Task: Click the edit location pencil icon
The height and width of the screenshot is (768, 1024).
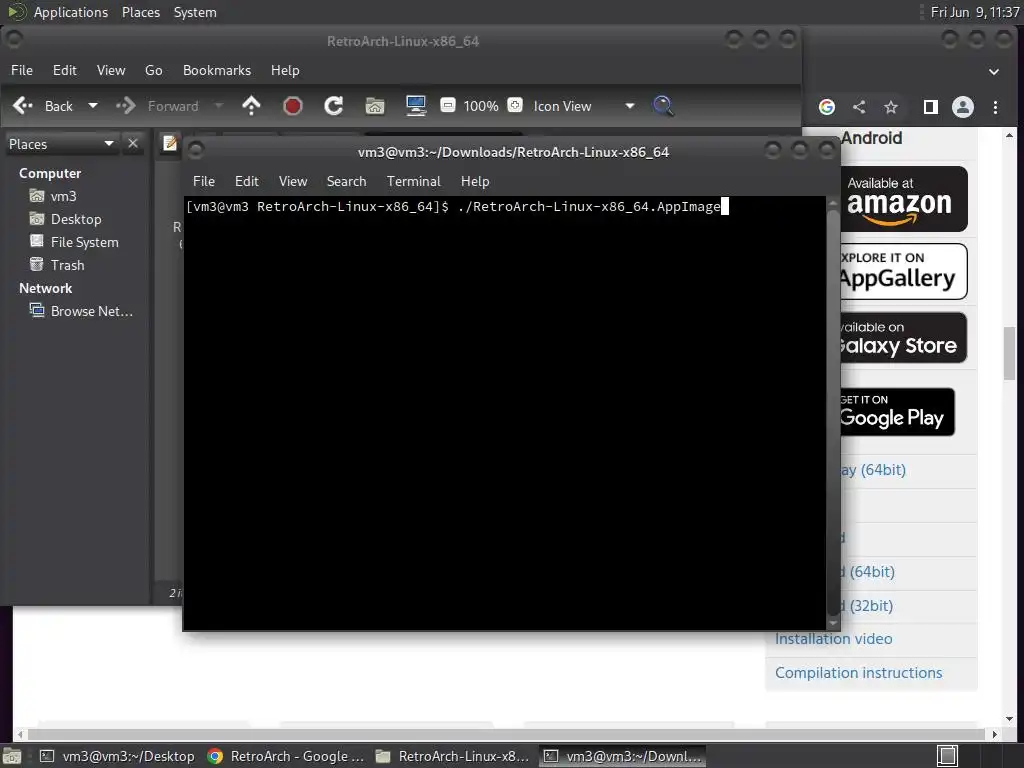Action: [x=170, y=143]
